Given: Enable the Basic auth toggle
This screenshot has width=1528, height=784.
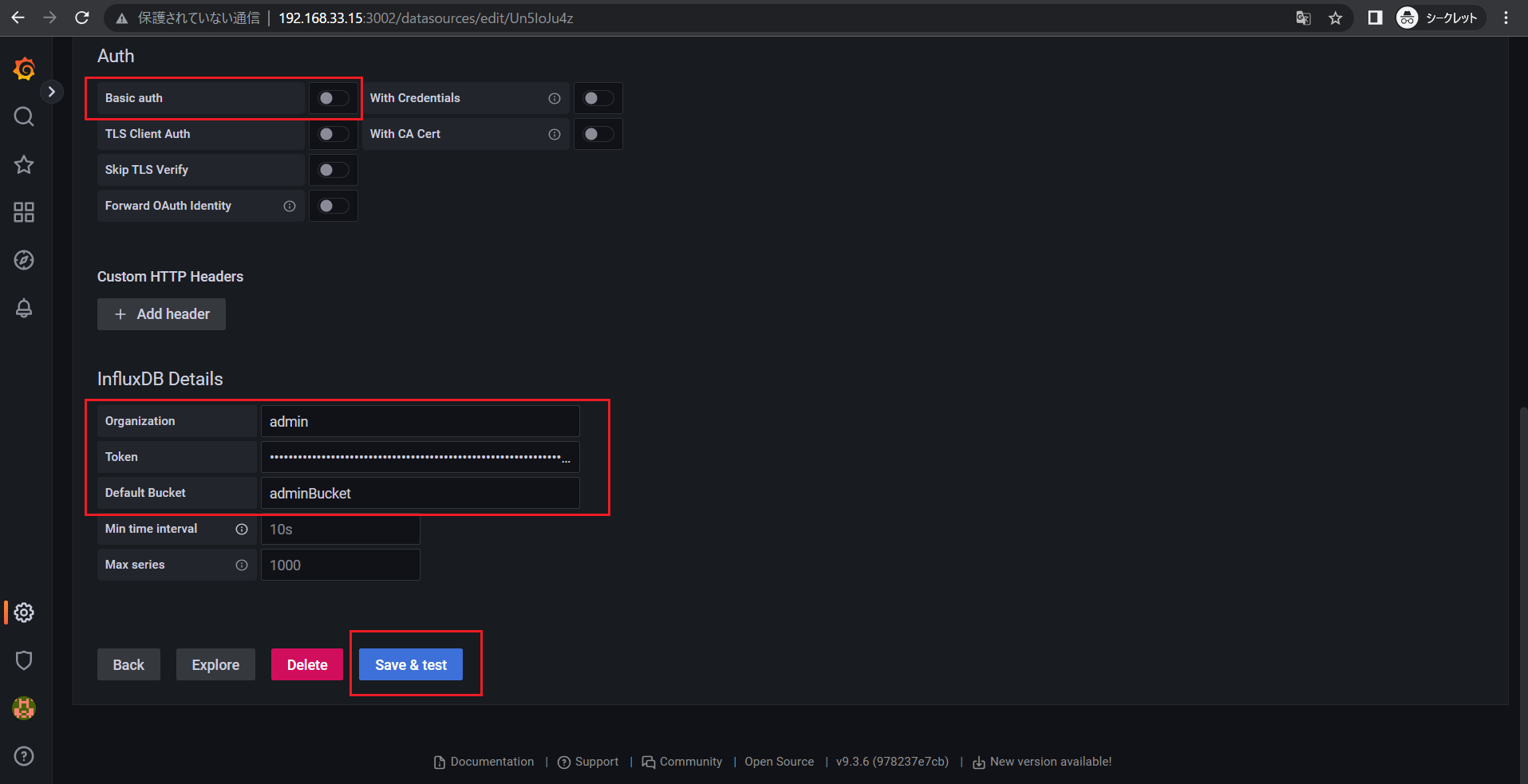Looking at the screenshot, I should 333,98.
